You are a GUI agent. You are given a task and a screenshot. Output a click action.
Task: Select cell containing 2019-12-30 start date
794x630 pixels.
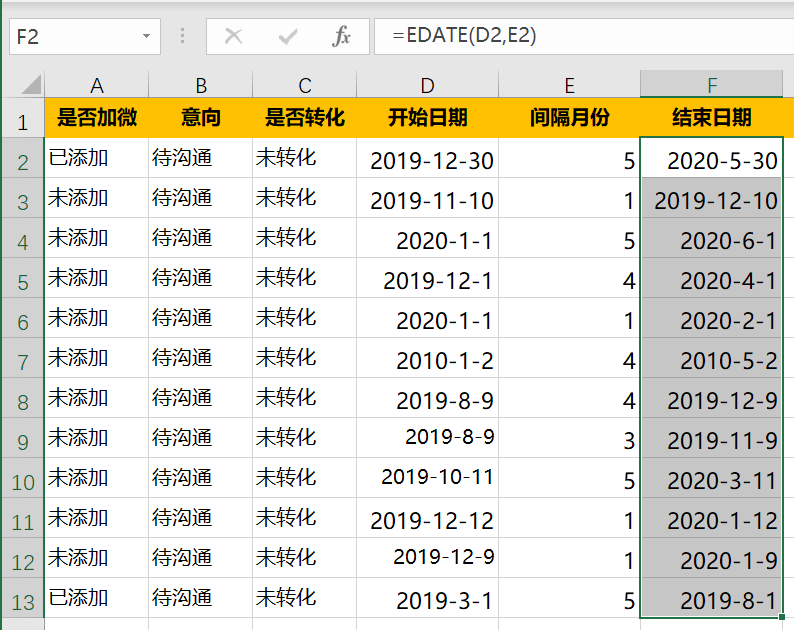427,160
